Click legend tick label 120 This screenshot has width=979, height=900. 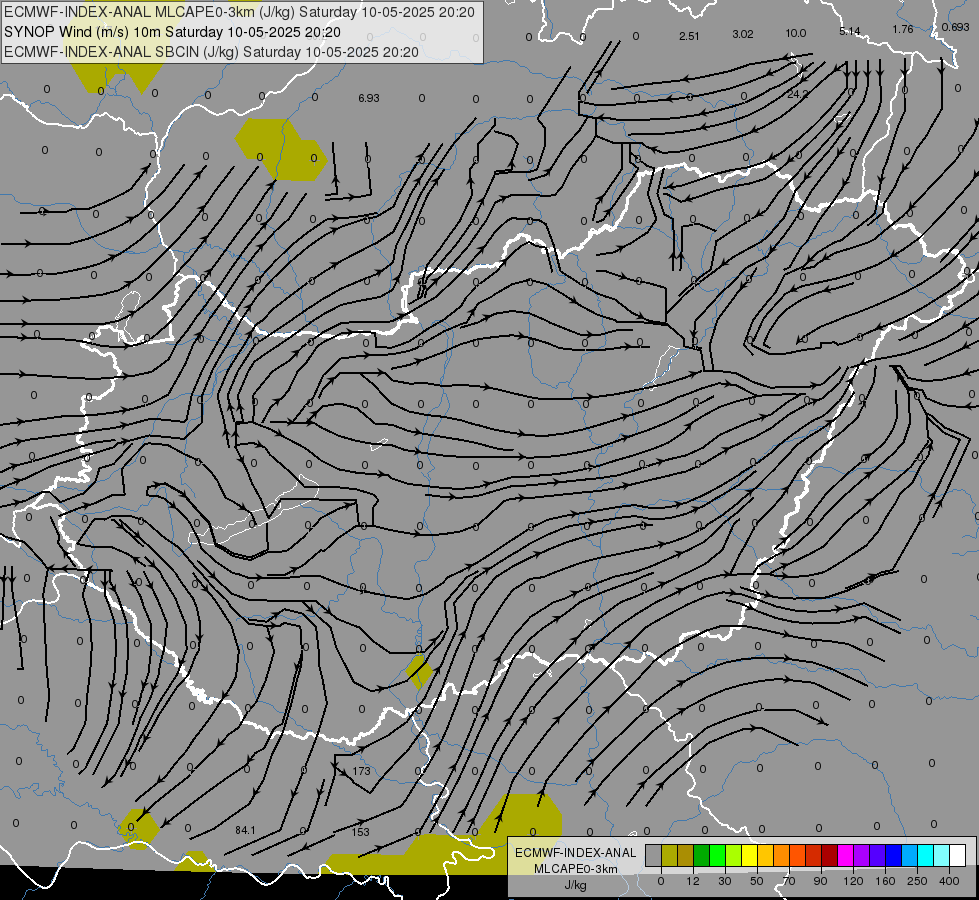854,881
